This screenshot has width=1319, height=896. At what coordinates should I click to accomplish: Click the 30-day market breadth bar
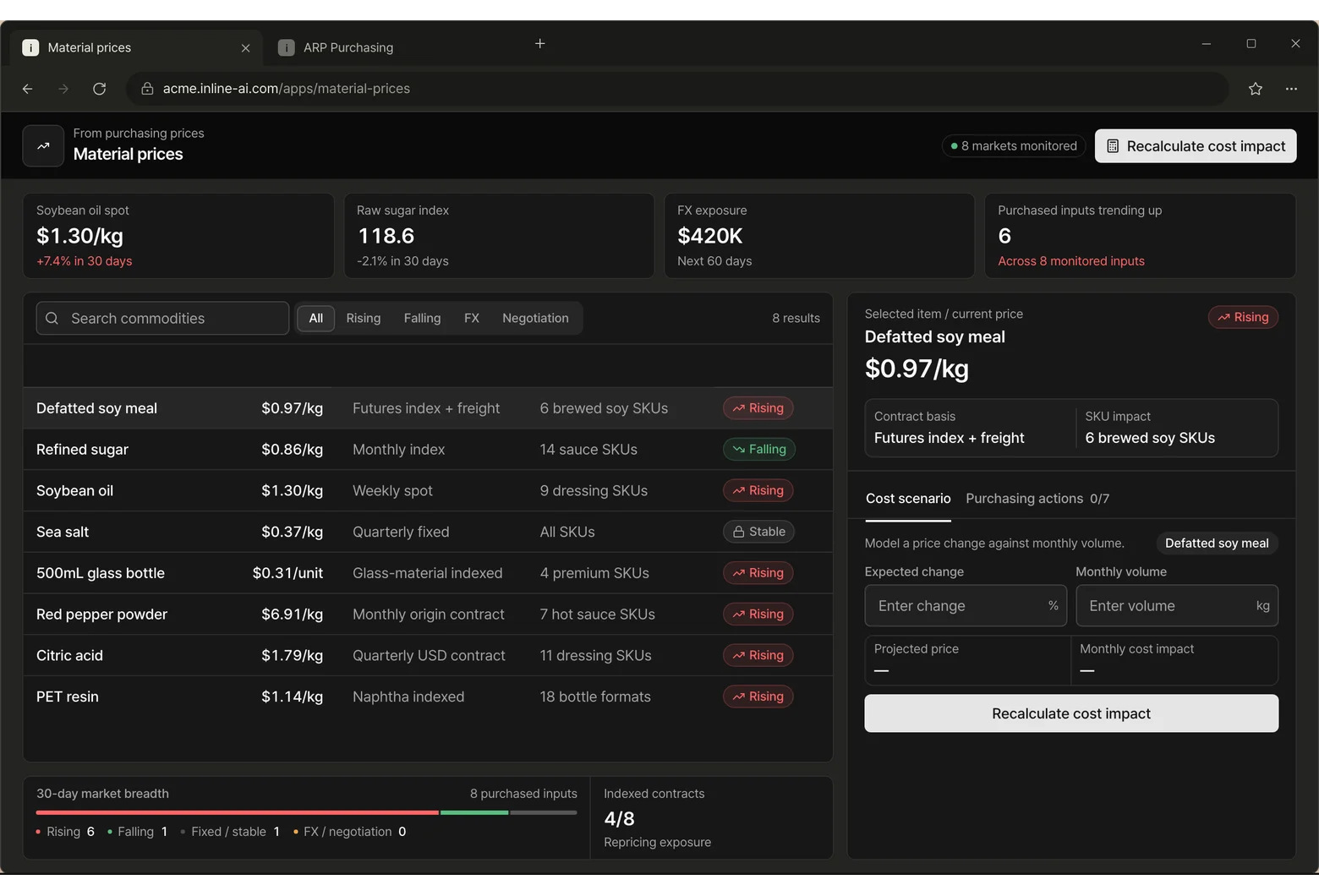point(307,812)
